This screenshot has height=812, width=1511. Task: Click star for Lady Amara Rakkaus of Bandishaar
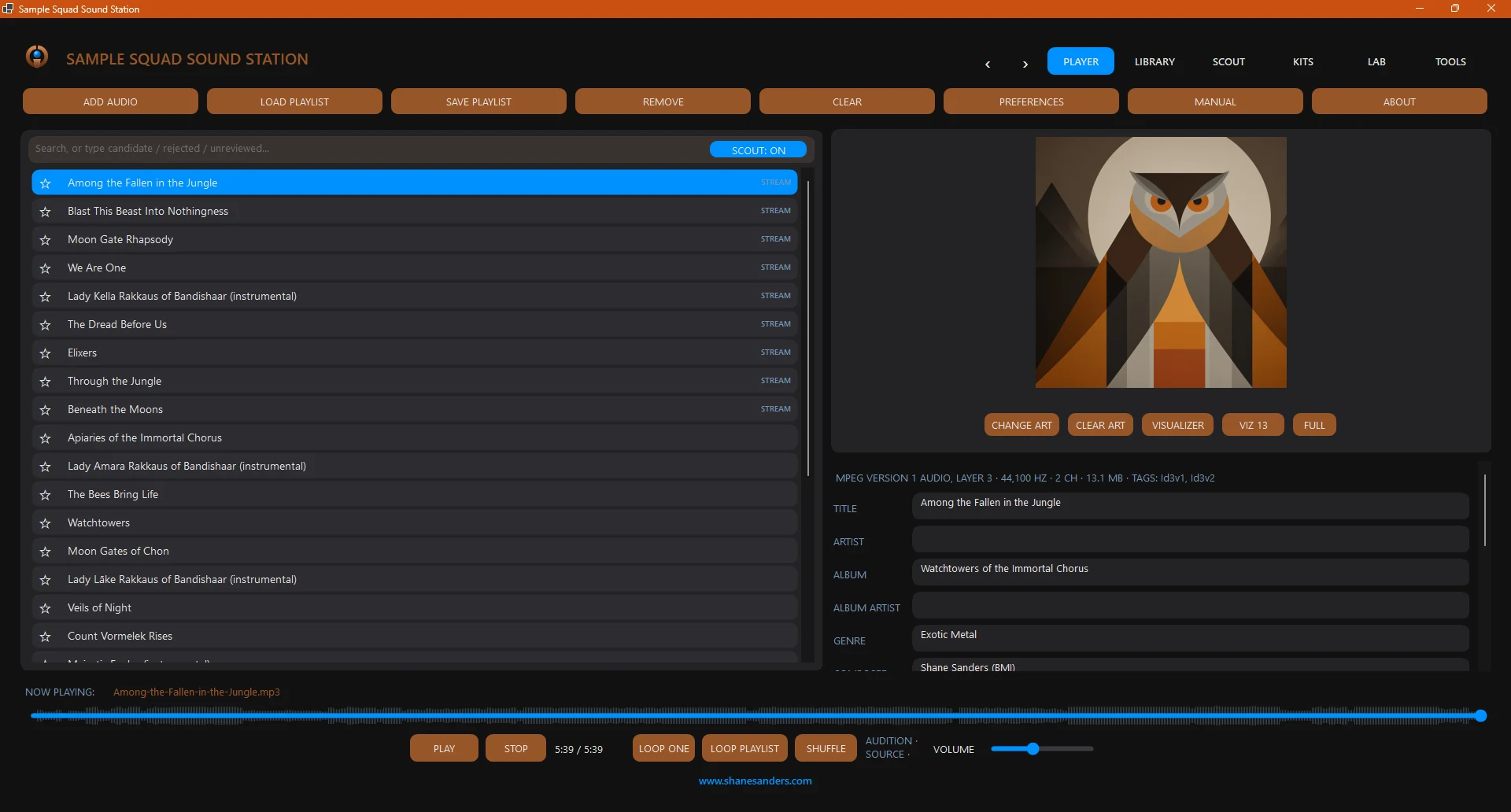[46, 467]
